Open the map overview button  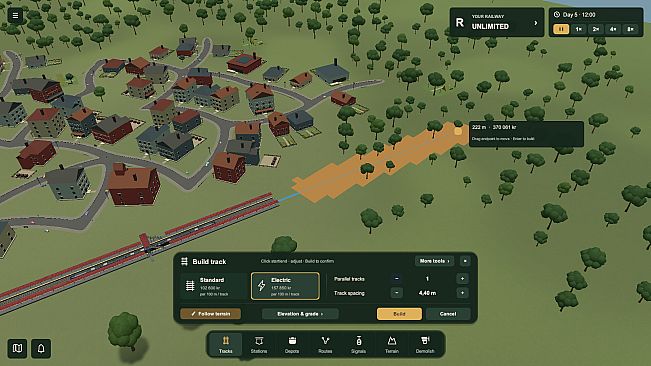click(x=17, y=348)
